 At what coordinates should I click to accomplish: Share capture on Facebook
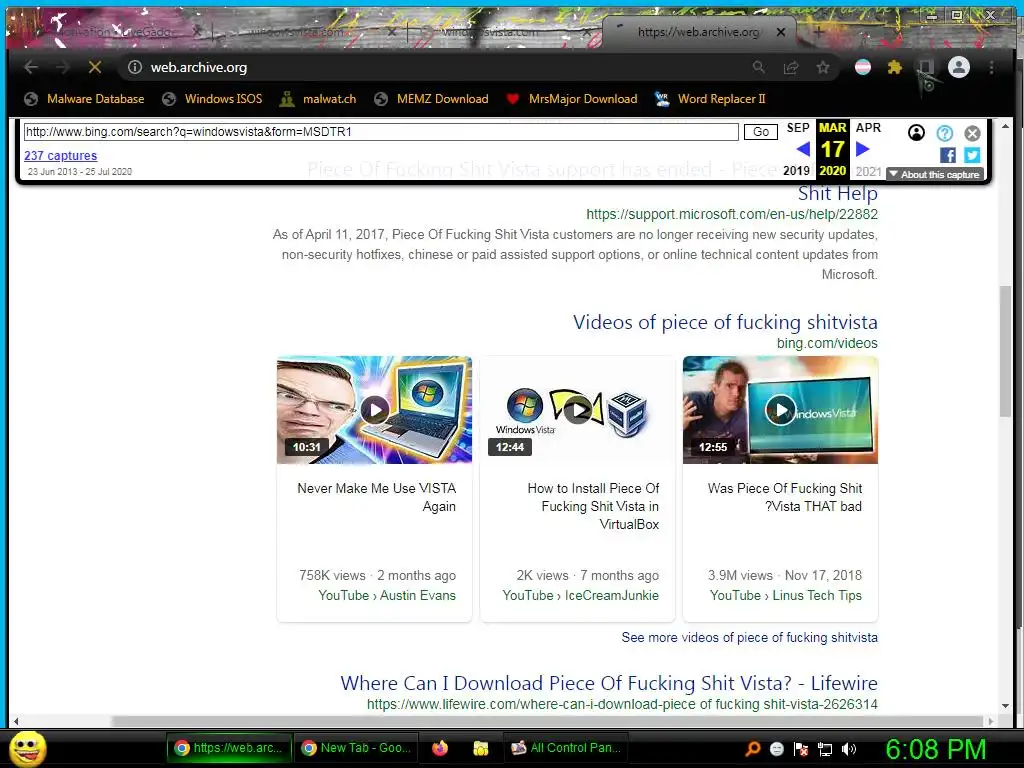click(948, 155)
